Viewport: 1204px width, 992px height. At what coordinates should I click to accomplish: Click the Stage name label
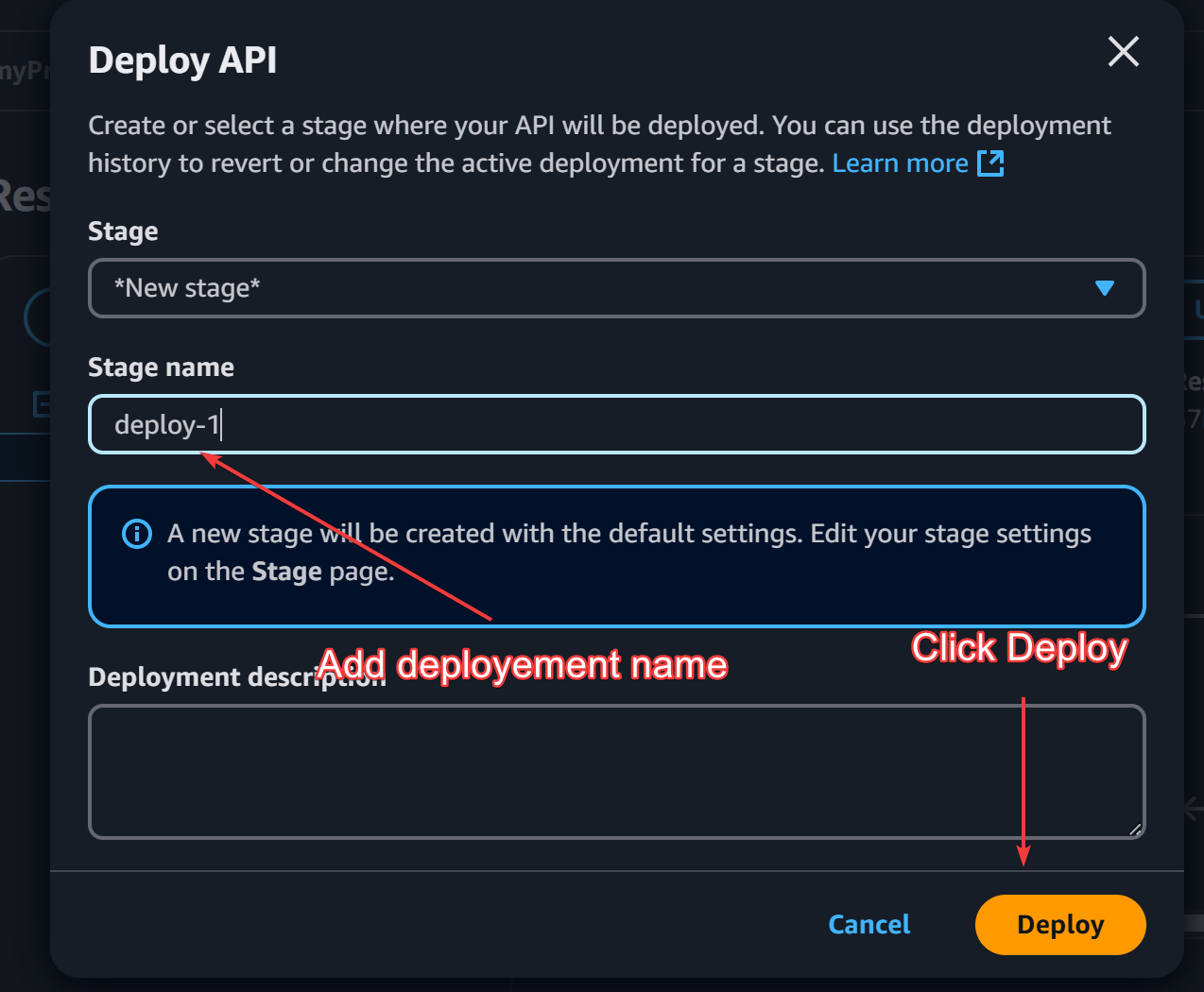click(x=161, y=368)
